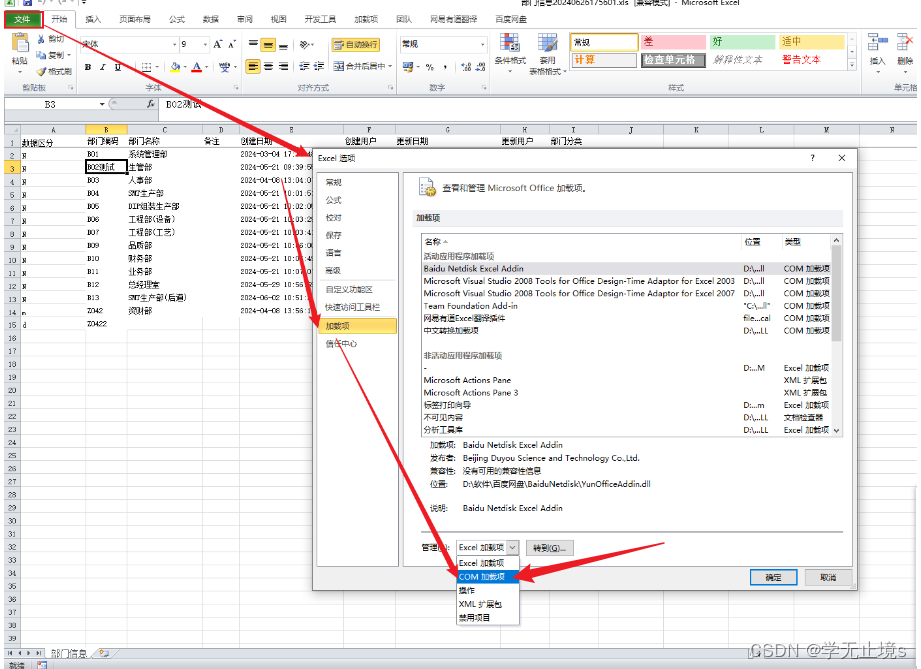Screen dimensions: 921x669
Task: Click the 取消 button in Excel Options
Action: point(828,577)
